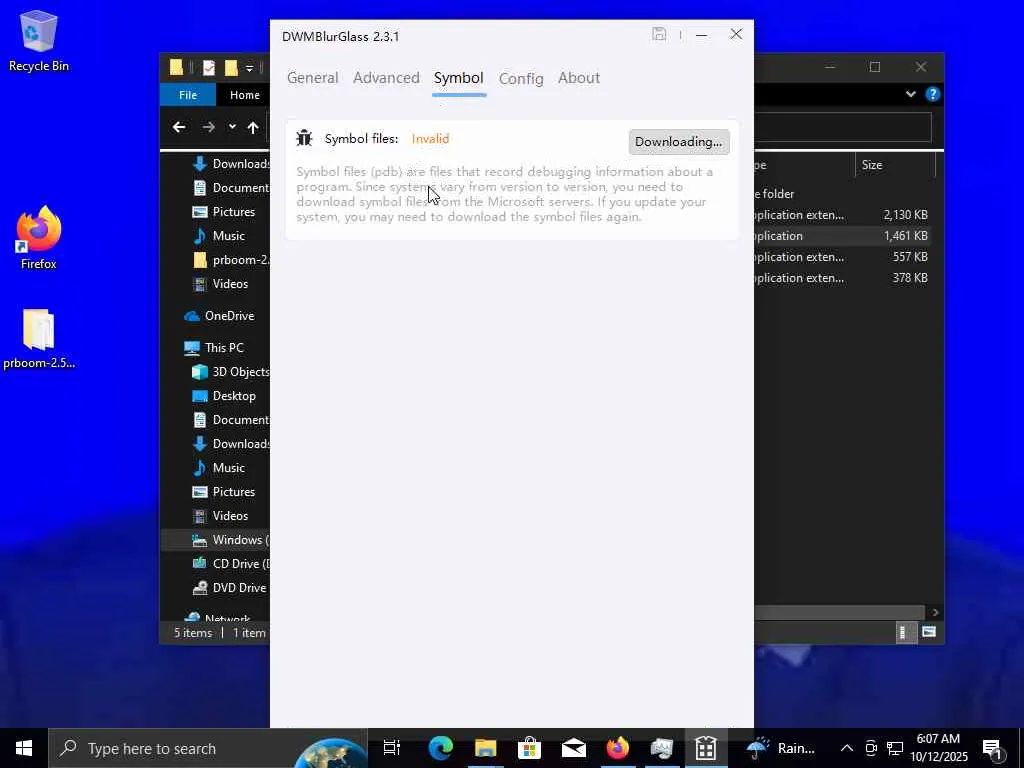1024x768 pixels.
Task: Switch Explorer to details view icon
Action: pos(905,632)
